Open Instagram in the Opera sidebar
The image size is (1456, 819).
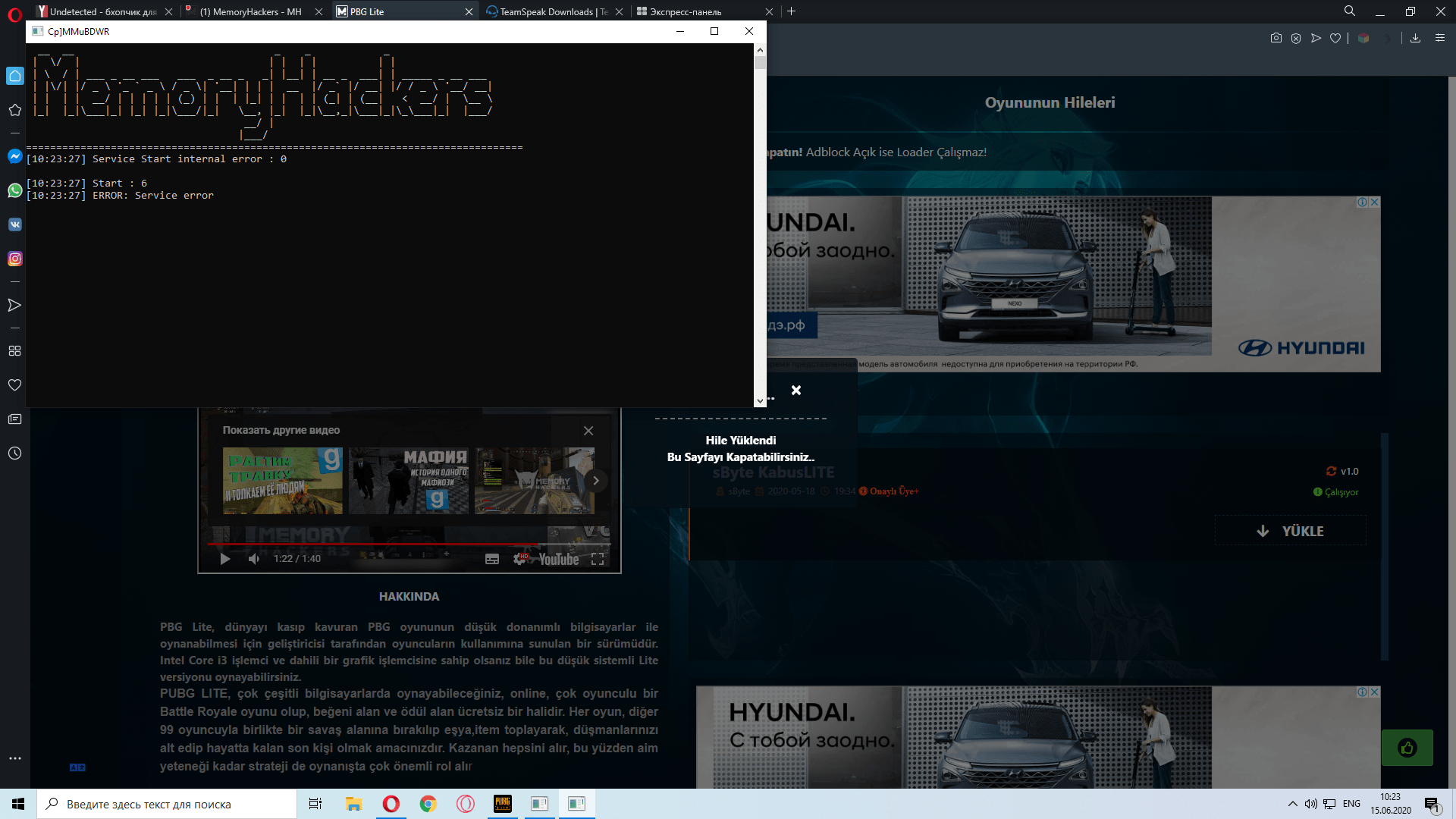14,259
